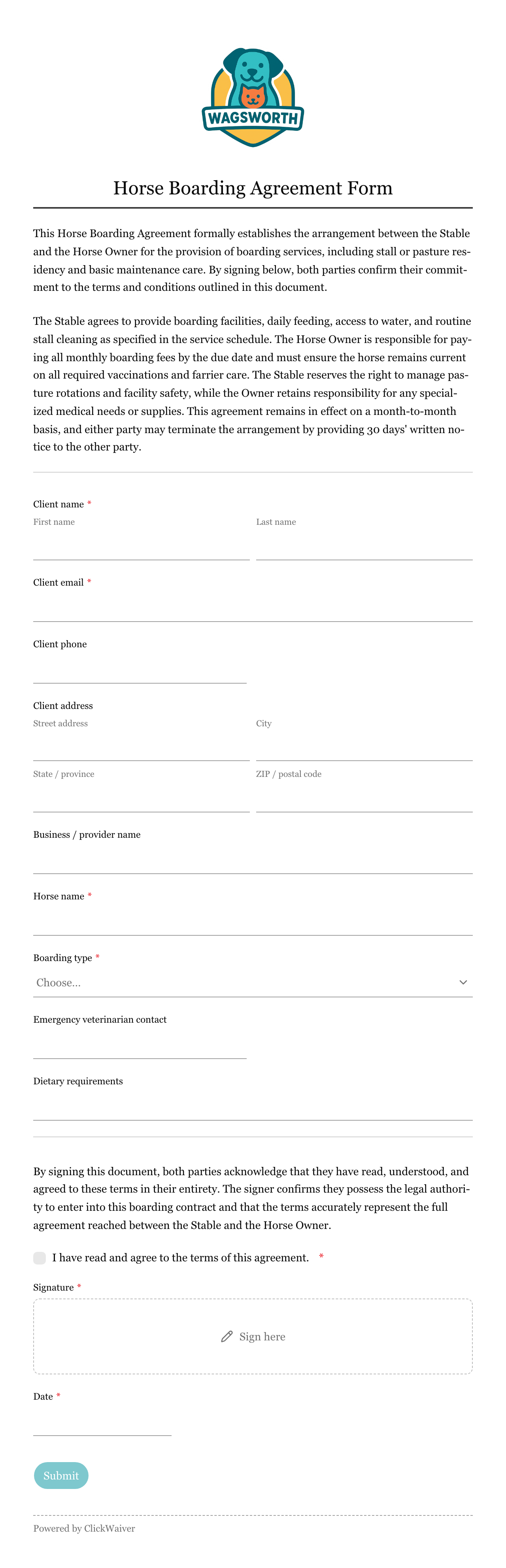Click the Submit button

[x=61, y=1476]
